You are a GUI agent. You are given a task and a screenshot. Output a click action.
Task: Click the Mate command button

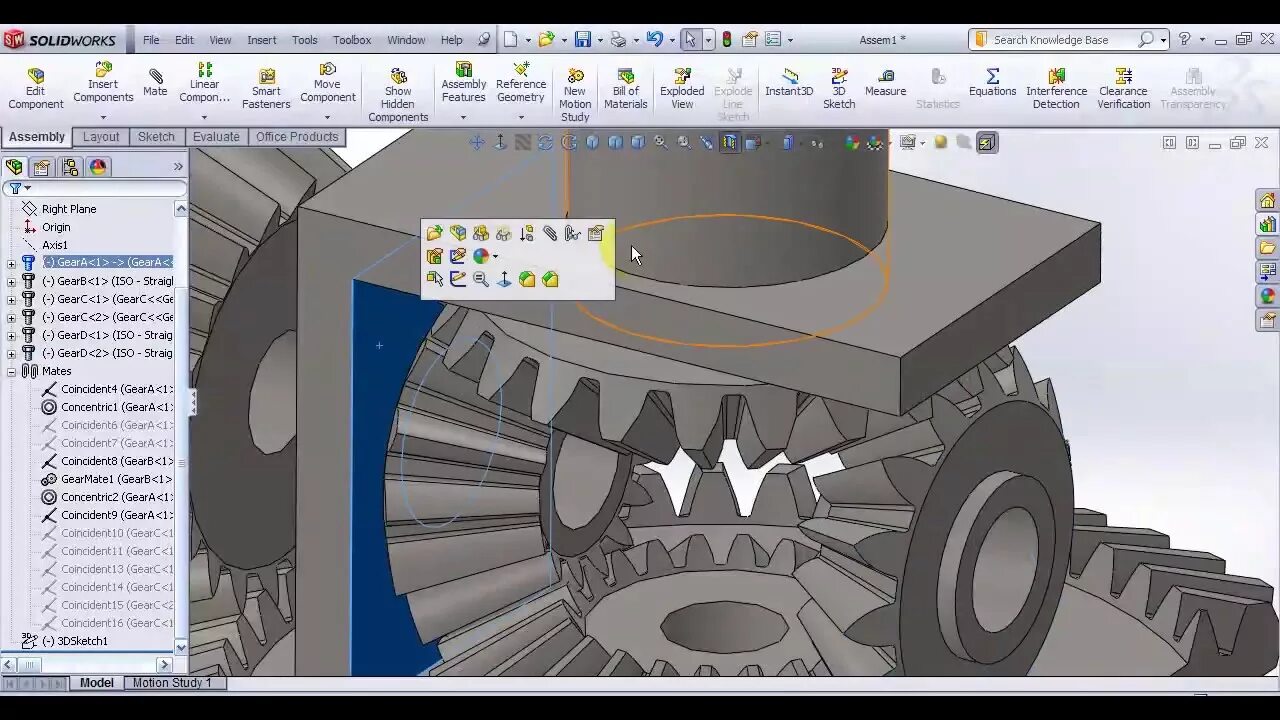click(155, 83)
